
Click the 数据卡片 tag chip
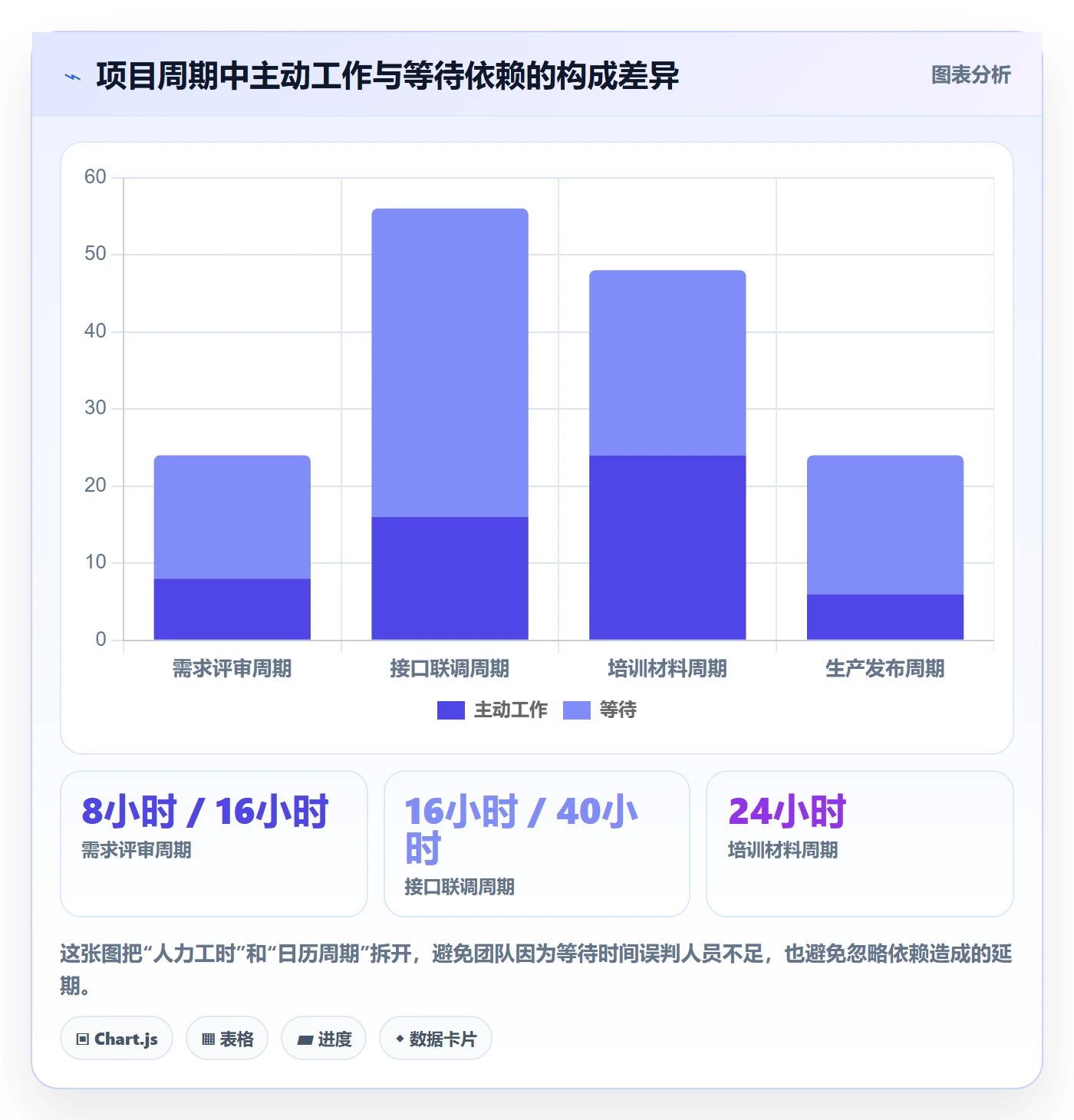click(x=436, y=1039)
